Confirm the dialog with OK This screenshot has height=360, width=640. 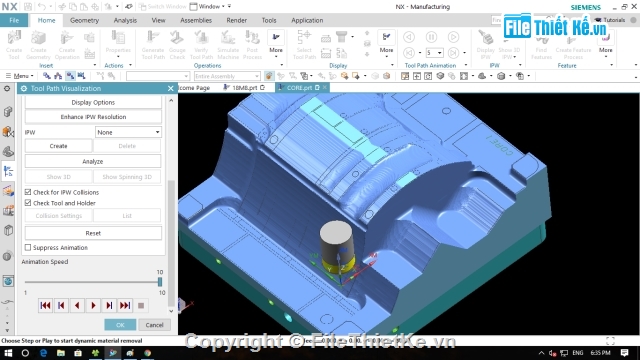120,325
